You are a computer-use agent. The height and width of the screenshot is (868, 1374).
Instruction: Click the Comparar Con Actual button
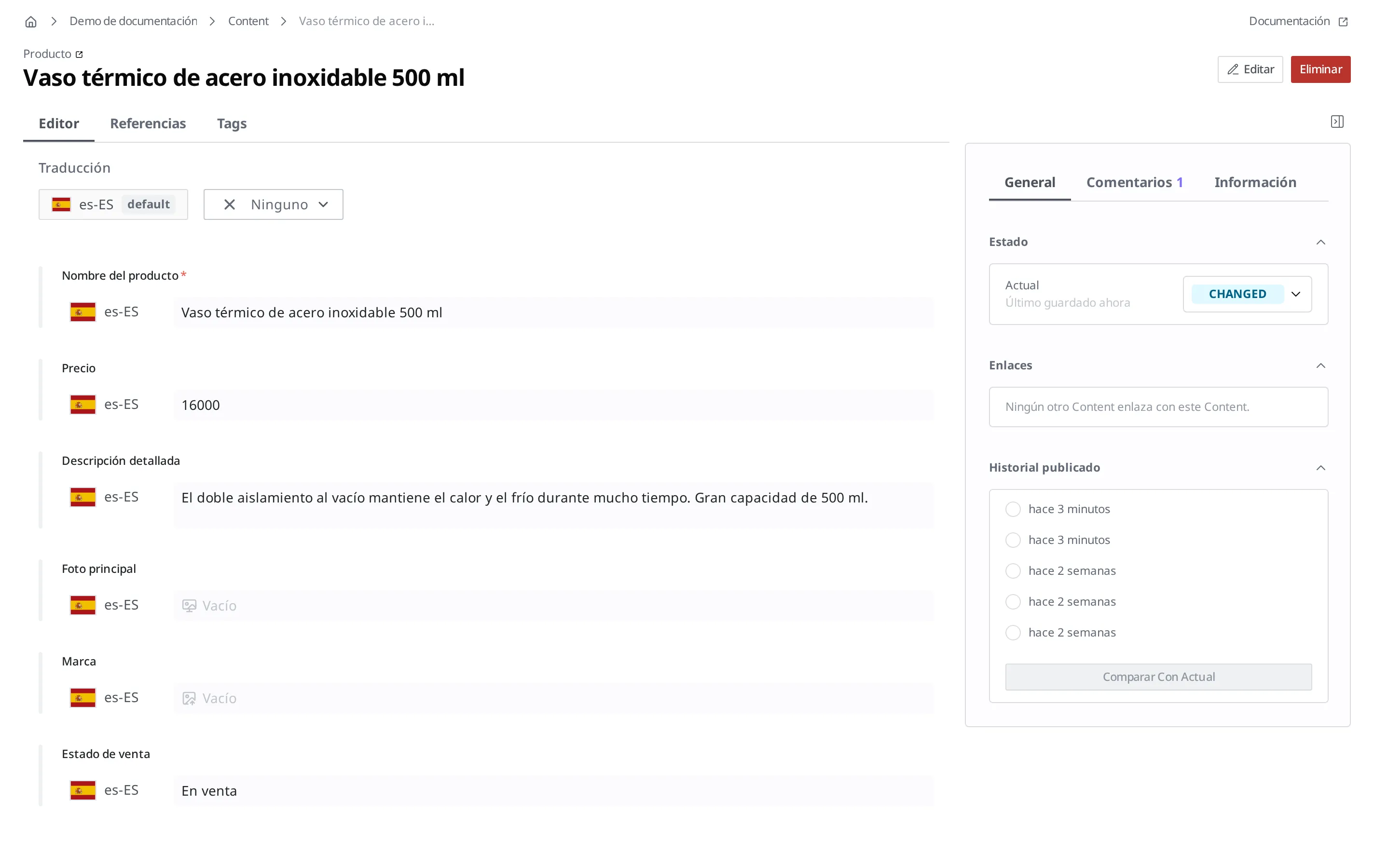point(1158,677)
